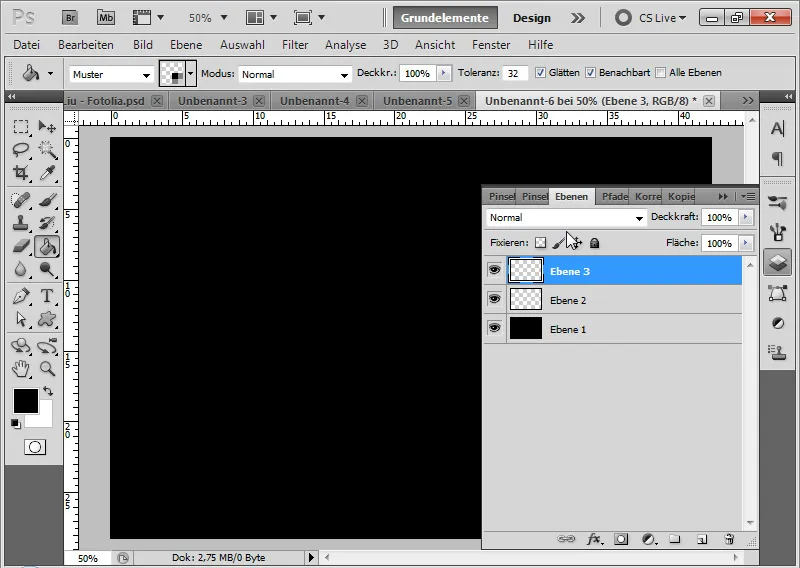This screenshot has width=800, height=568.
Task: Select the Rectangular Marquee tool
Action: pos(21,126)
